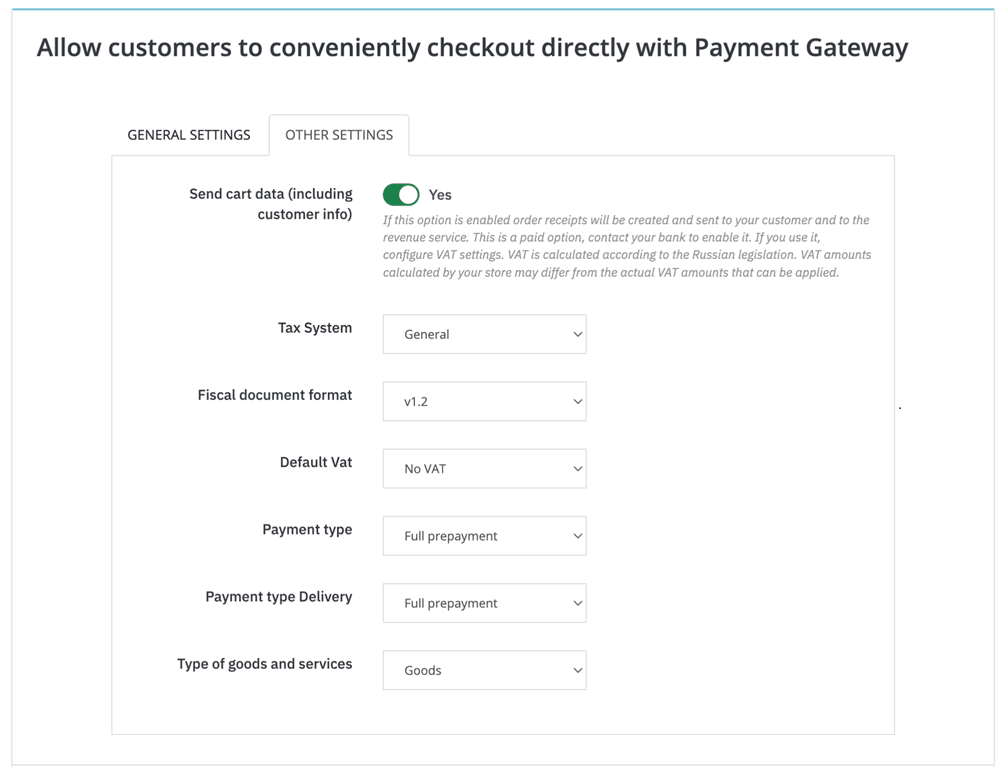
Task: Click the Tax System field label
Action: point(315,328)
